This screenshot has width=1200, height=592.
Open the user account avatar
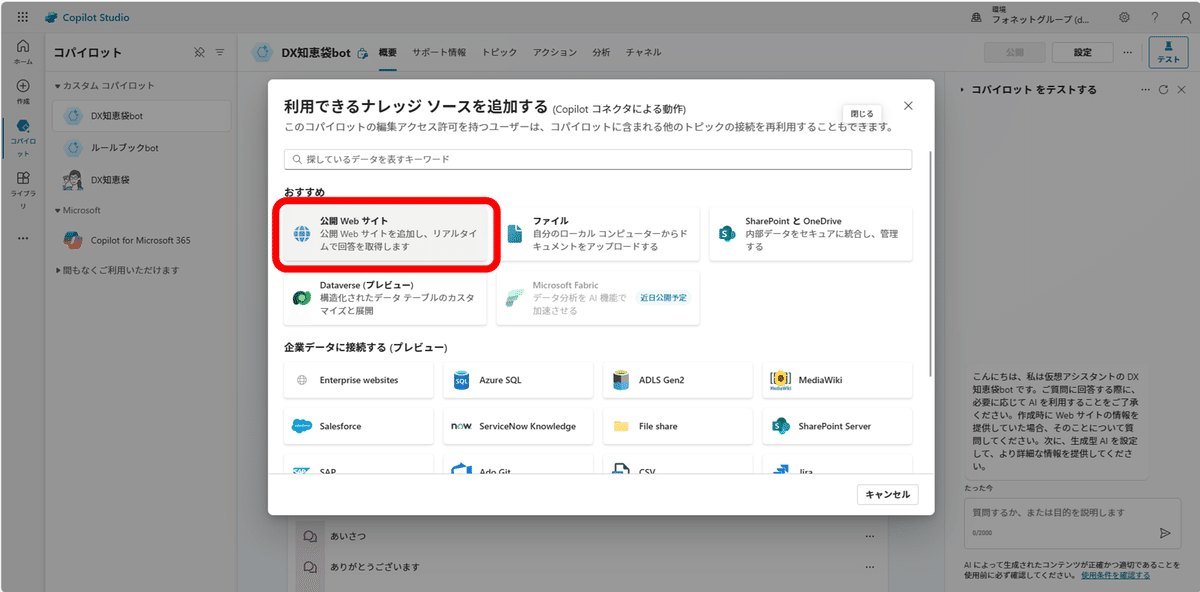[1183, 17]
